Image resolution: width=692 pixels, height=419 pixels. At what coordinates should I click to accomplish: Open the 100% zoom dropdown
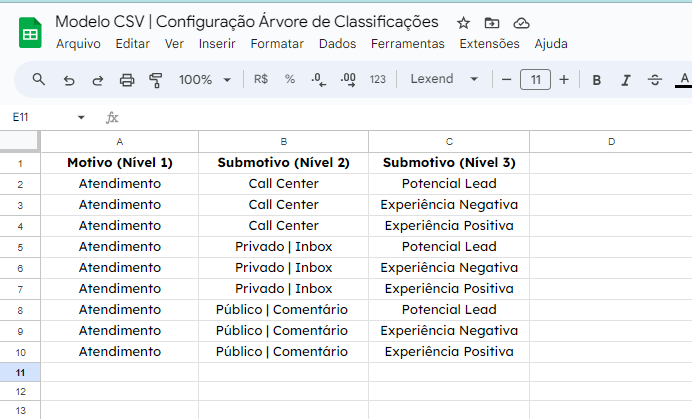tap(205, 79)
